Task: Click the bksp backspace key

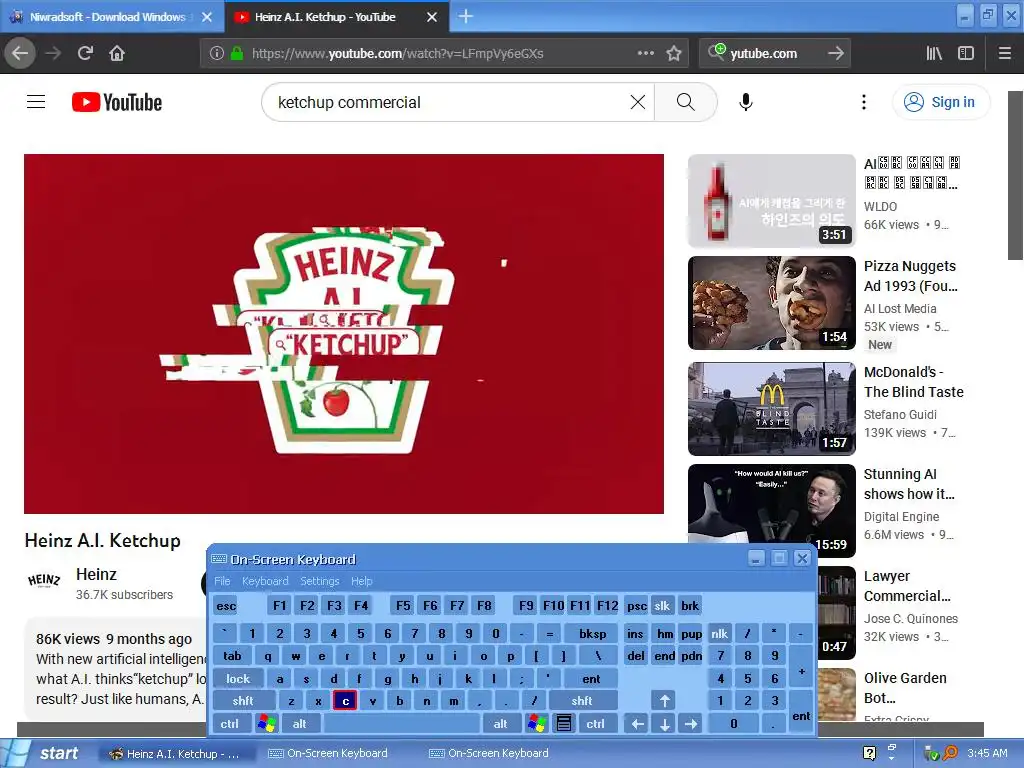Action: 593,633
